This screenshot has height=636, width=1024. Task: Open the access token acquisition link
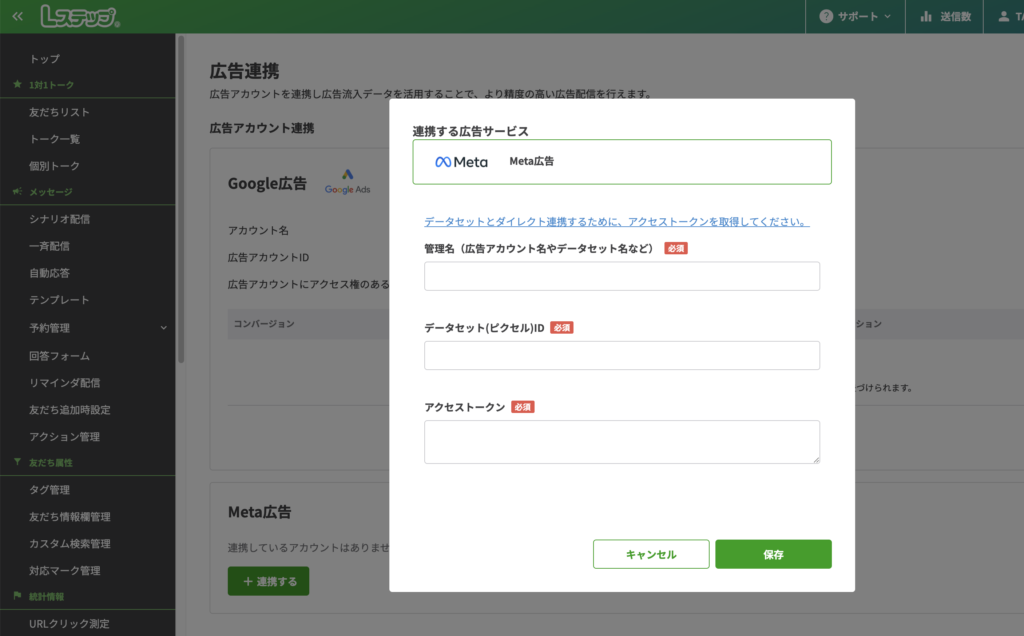pyautogui.click(x=616, y=221)
